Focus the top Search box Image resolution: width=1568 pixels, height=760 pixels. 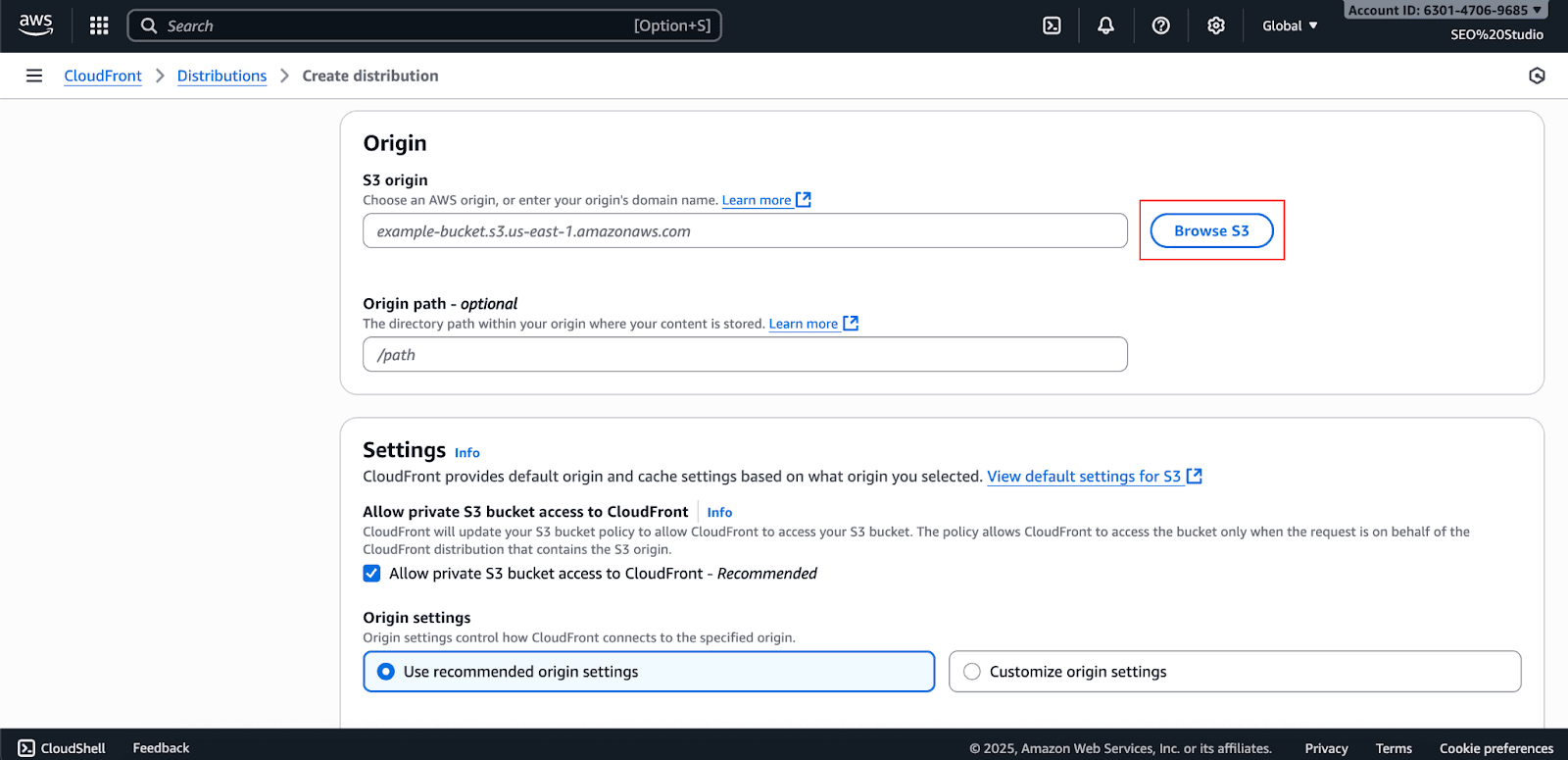point(424,25)
